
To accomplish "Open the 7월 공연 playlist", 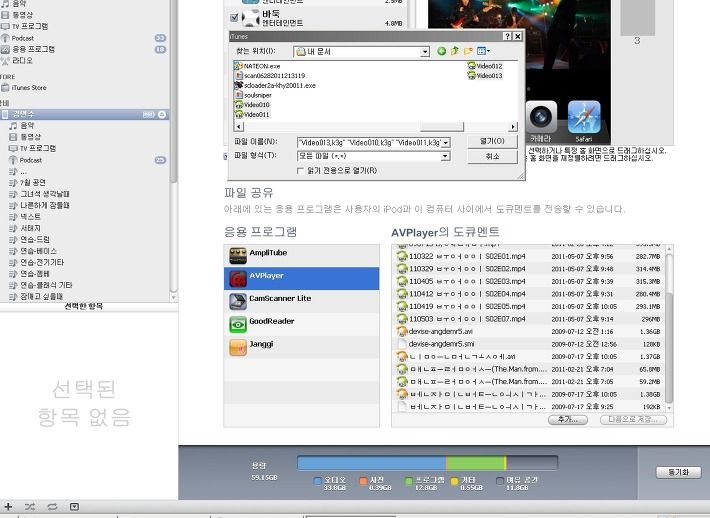I will coord(28,182).
